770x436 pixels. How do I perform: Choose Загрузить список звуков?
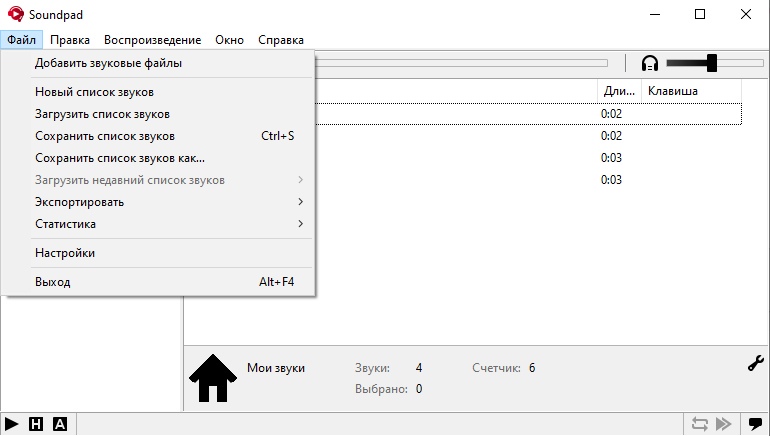pos(158,114)
